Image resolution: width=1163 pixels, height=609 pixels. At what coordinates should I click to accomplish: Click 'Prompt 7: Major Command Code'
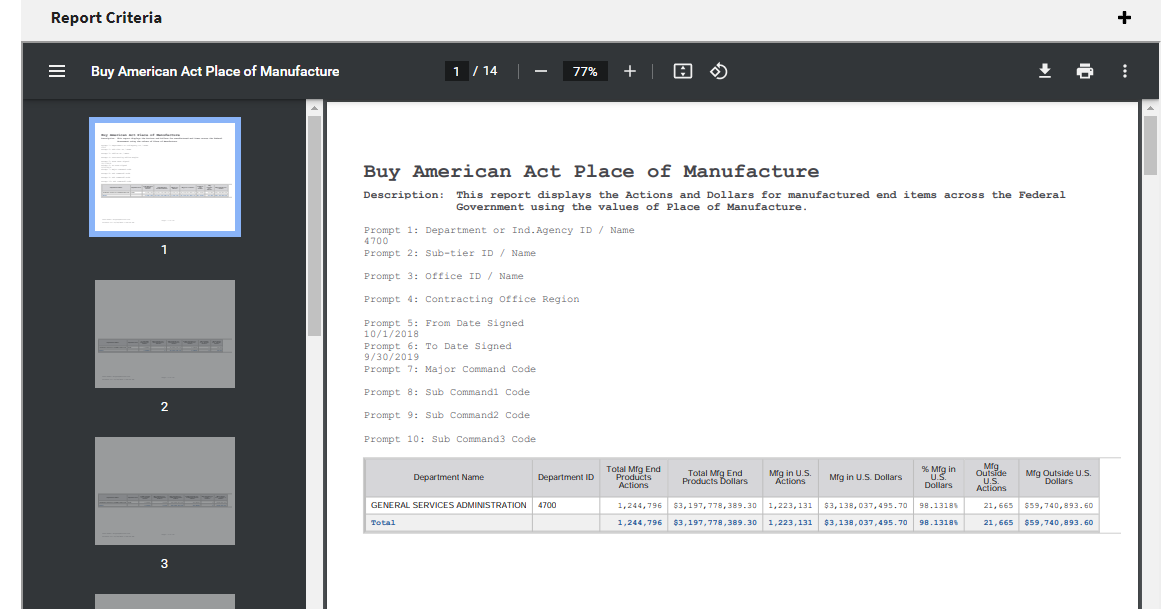(449, 369)
